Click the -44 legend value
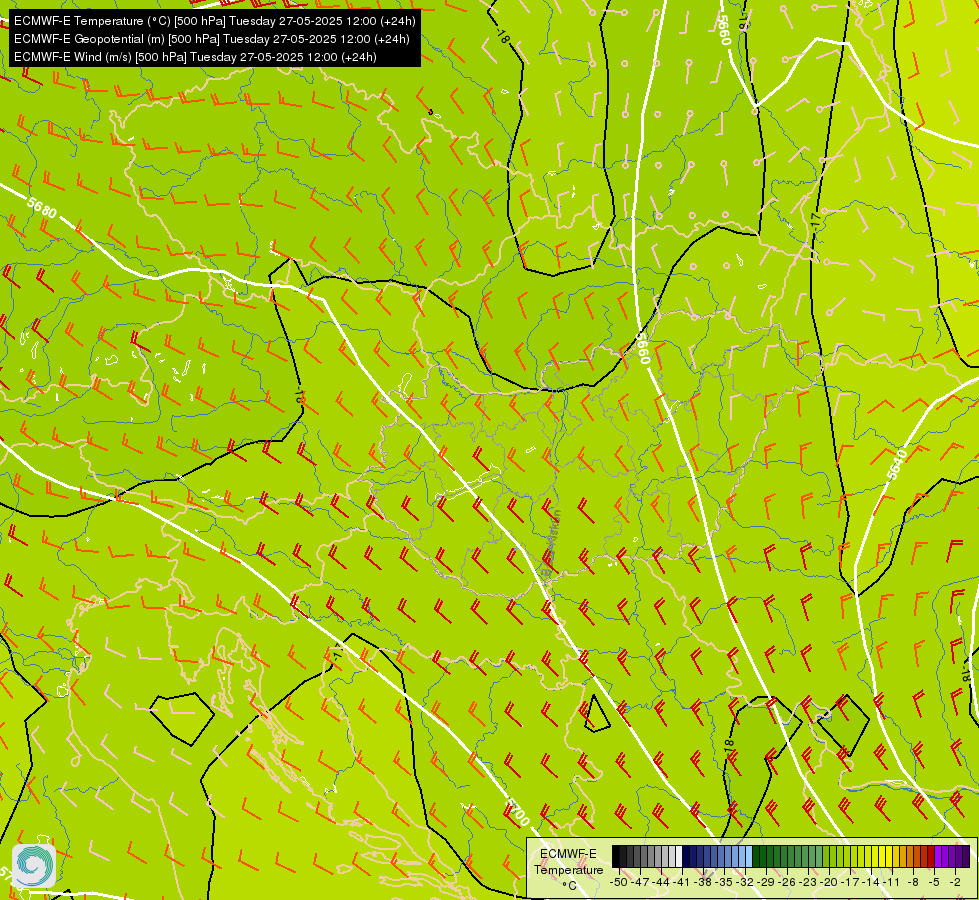Viewport: 979px width, 900px height. point(661,882)
